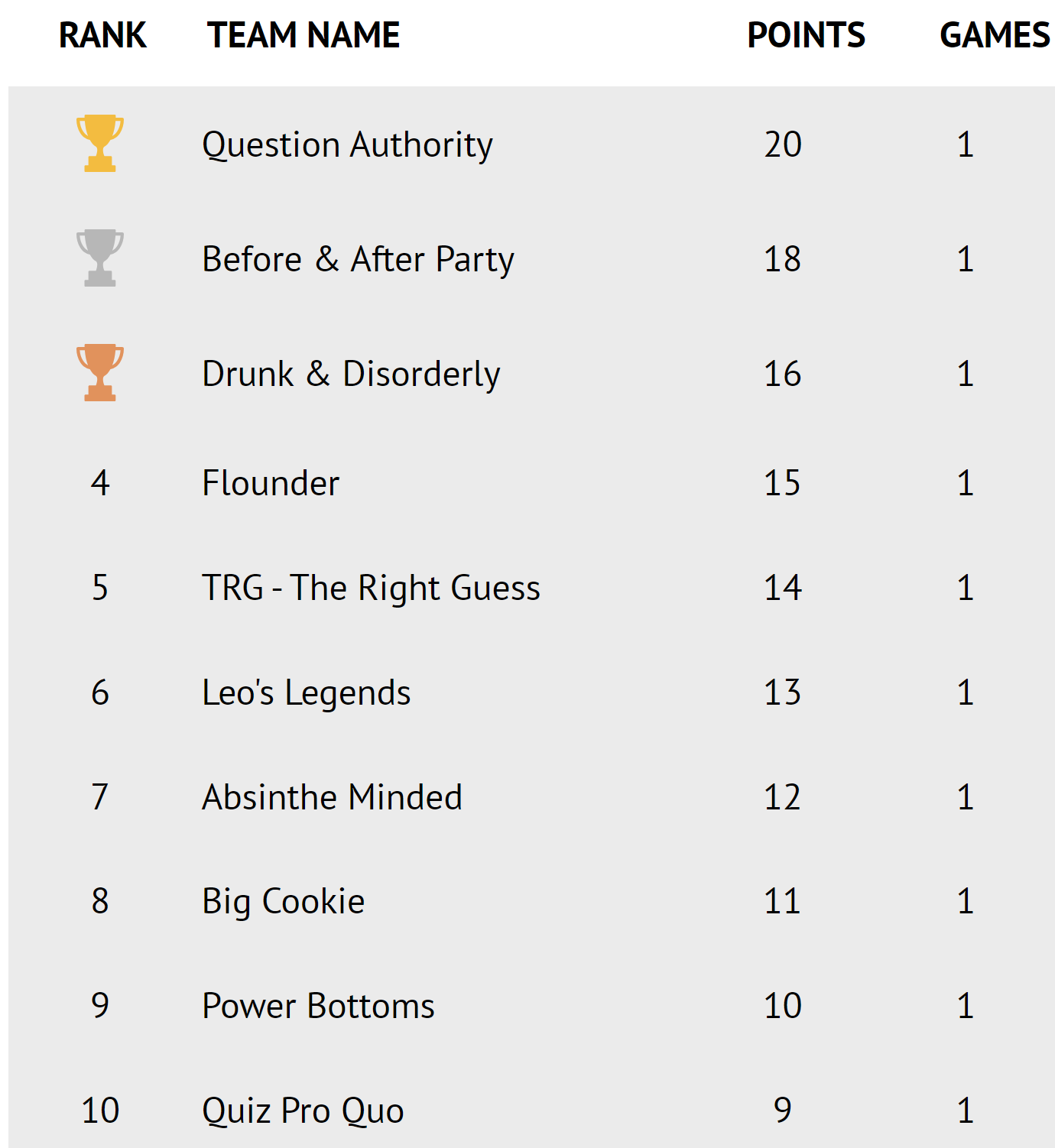Click Flounder's 15 points value
This screenshot has height=1148, width=1055.
[x=783, y=483]
